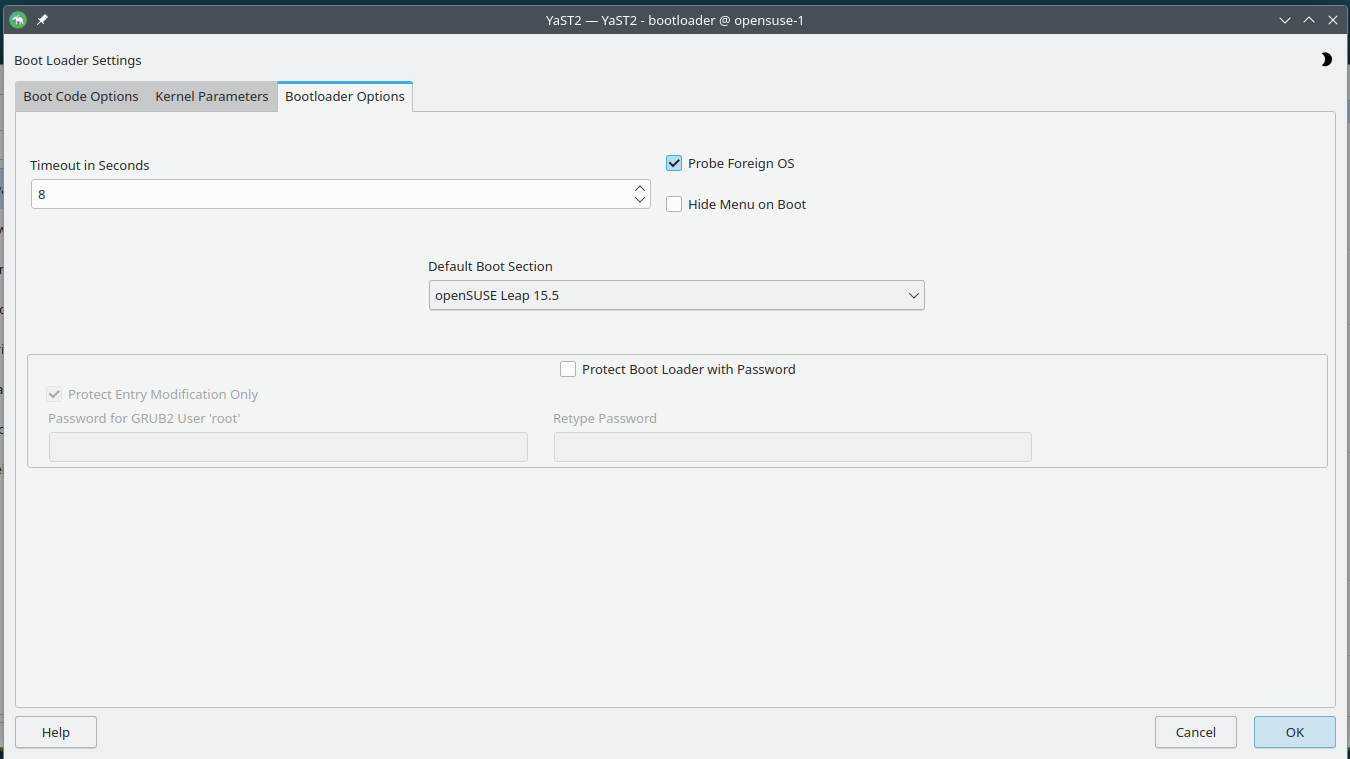Check Protect Boot Loader with Password
This screenshot has width=1350, height=759.
568,369
